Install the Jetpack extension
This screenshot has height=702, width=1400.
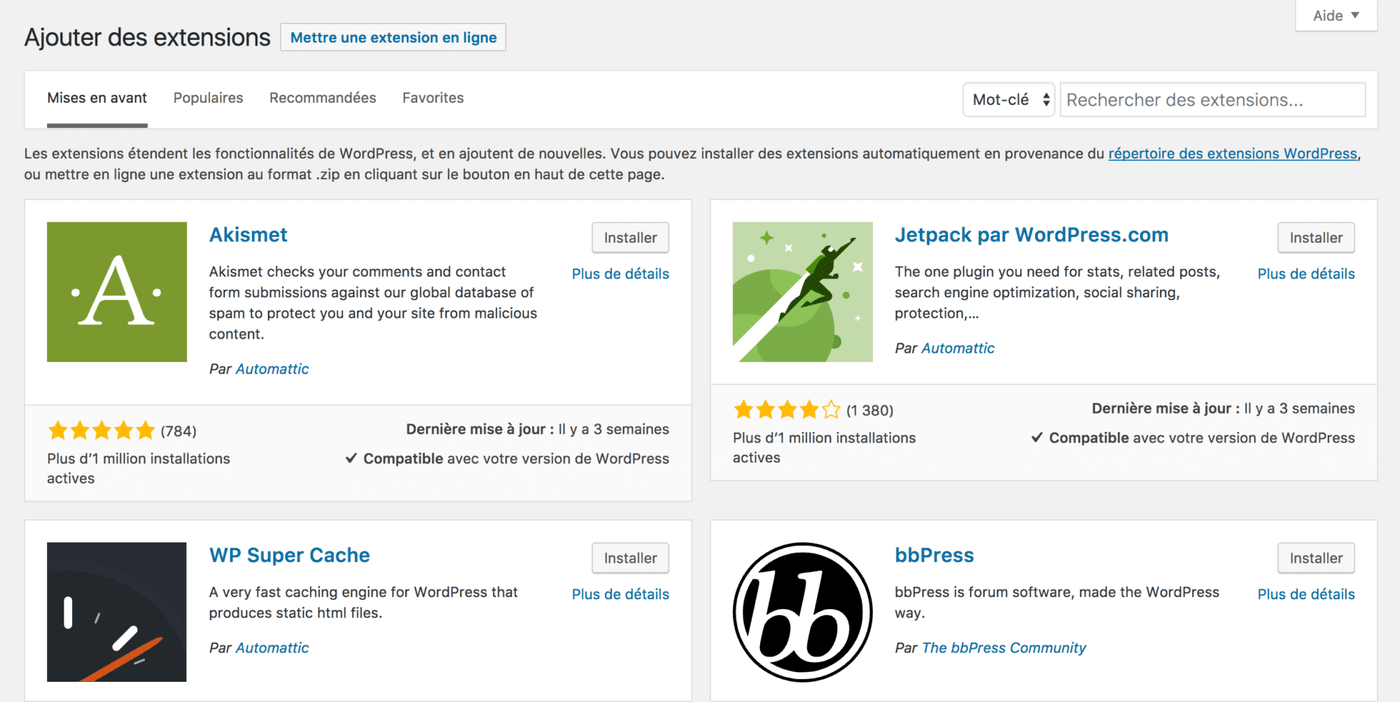click(1315, 237)
